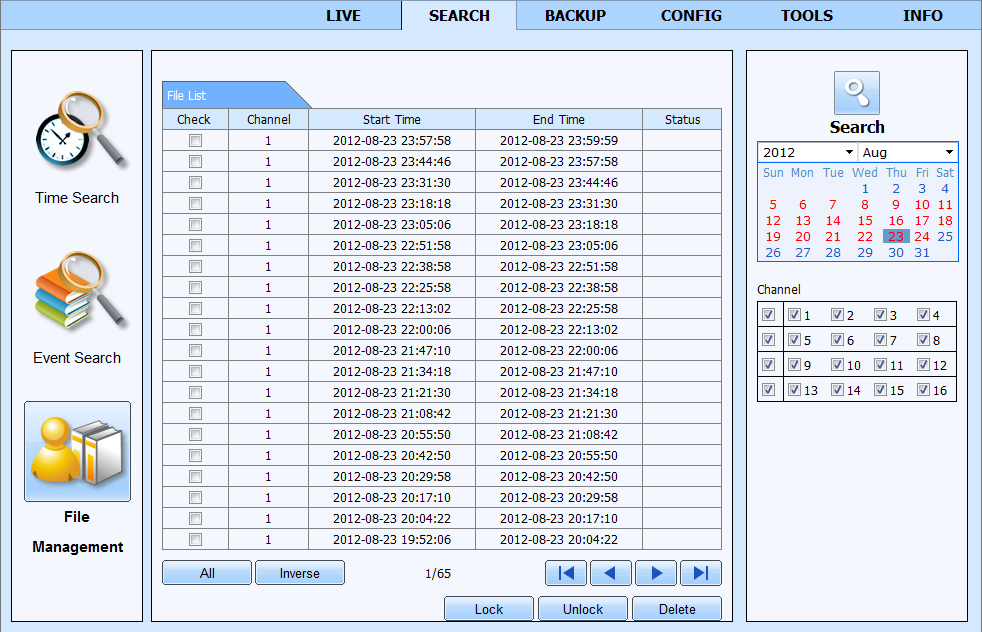Toggle channel 1 checkbox

pyautogui.click(x=794, y=314)
